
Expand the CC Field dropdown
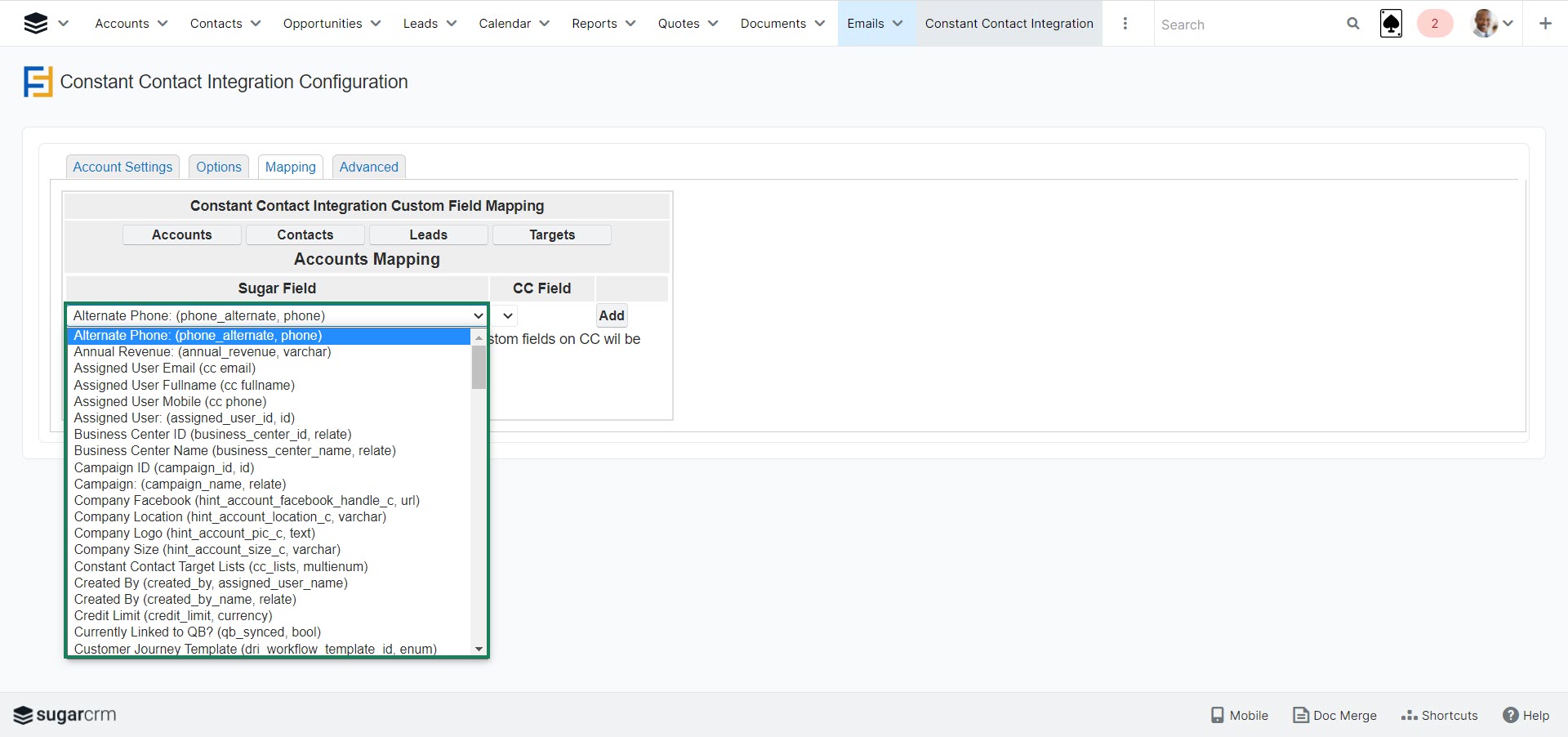[x=507, y=315]
